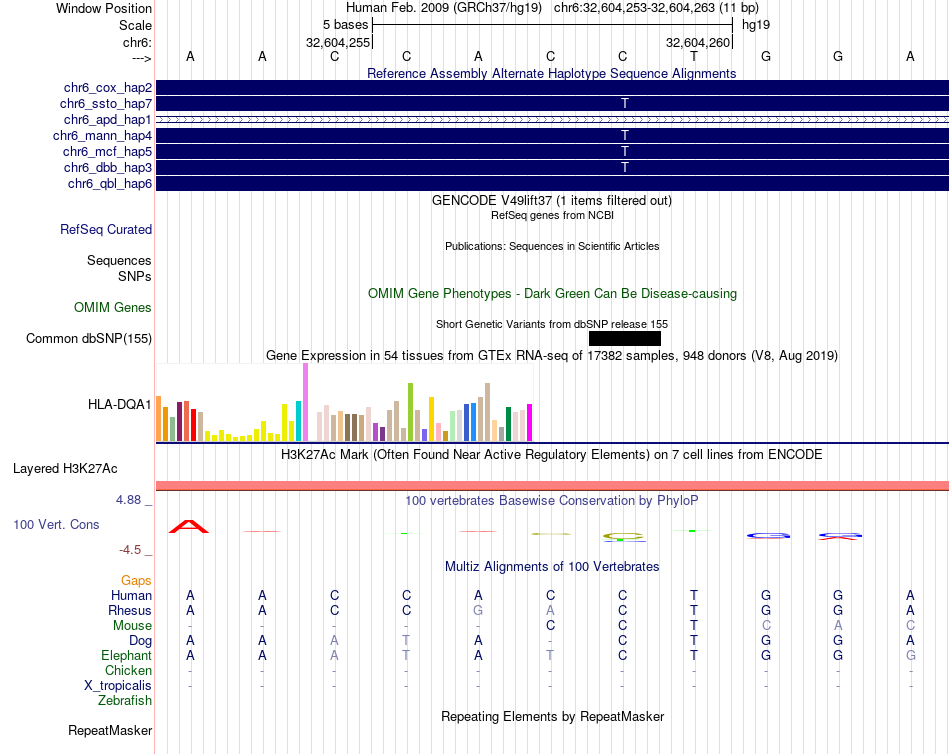This screenshot has height=754, width=950.
Task: Click the tallest violet bar in GTEx chart
Action: 305,402
